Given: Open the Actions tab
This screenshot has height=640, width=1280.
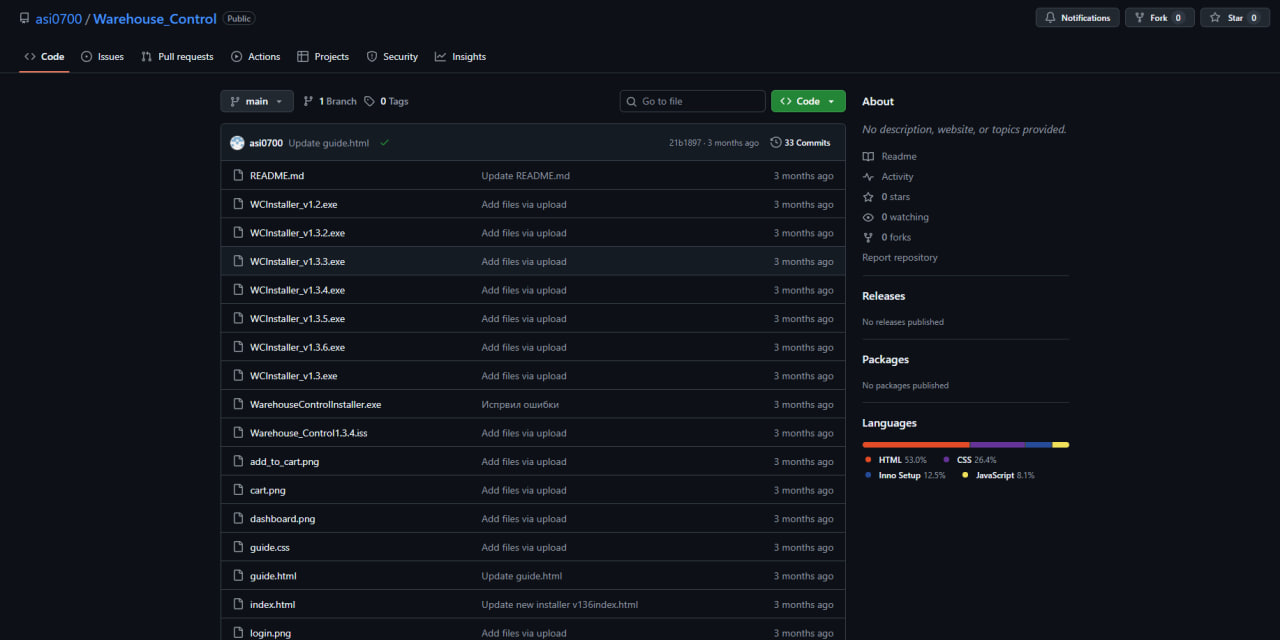Looking at the screenshot, I should coord(255,57).
